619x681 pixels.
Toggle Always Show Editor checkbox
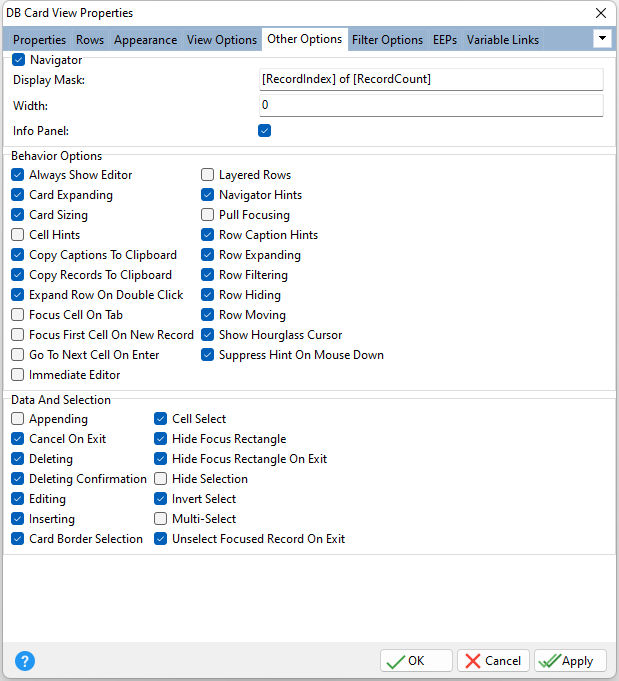[x=17, y=175]
